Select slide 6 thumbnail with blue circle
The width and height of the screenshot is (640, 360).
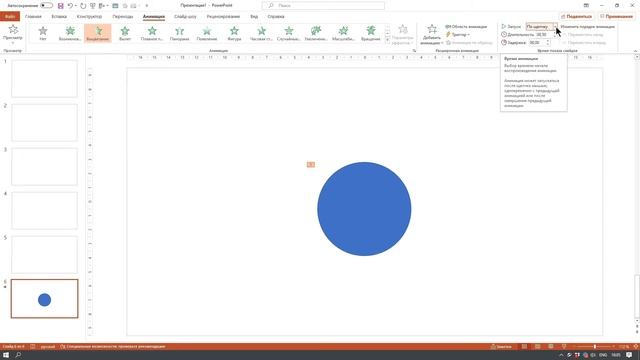click(x=44, y=299)
